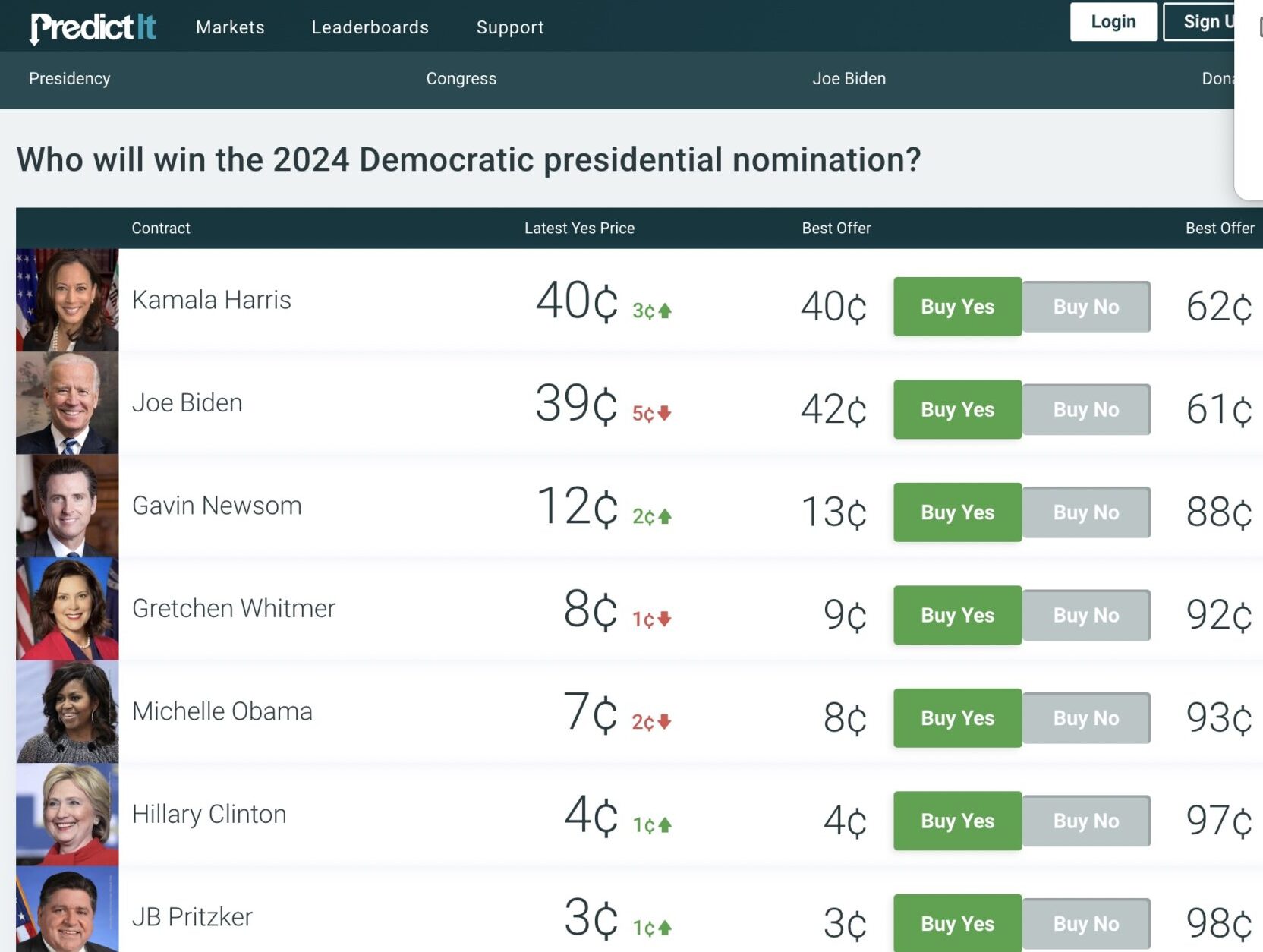Open the Joe Biden category tab
1263x952 pixels.
pos(849,79)
